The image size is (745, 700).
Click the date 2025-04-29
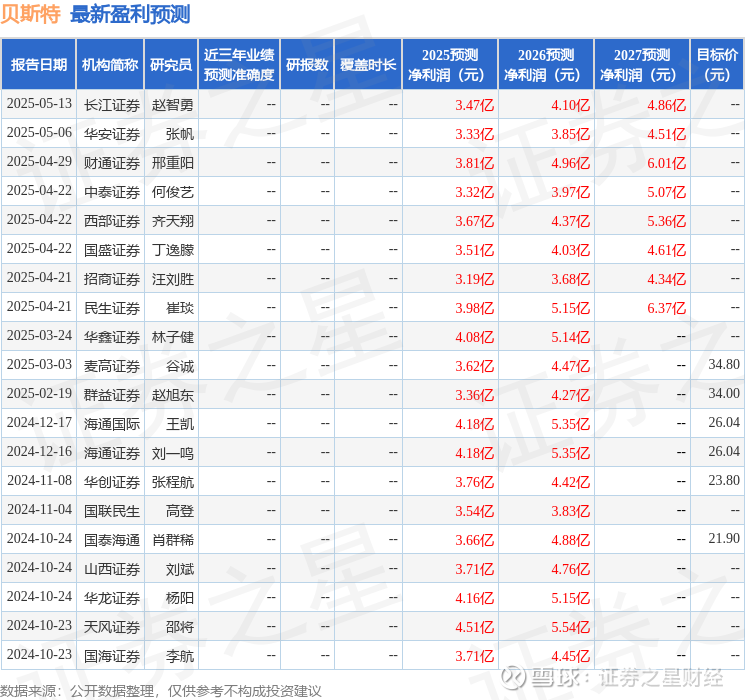tap(39, 162)
